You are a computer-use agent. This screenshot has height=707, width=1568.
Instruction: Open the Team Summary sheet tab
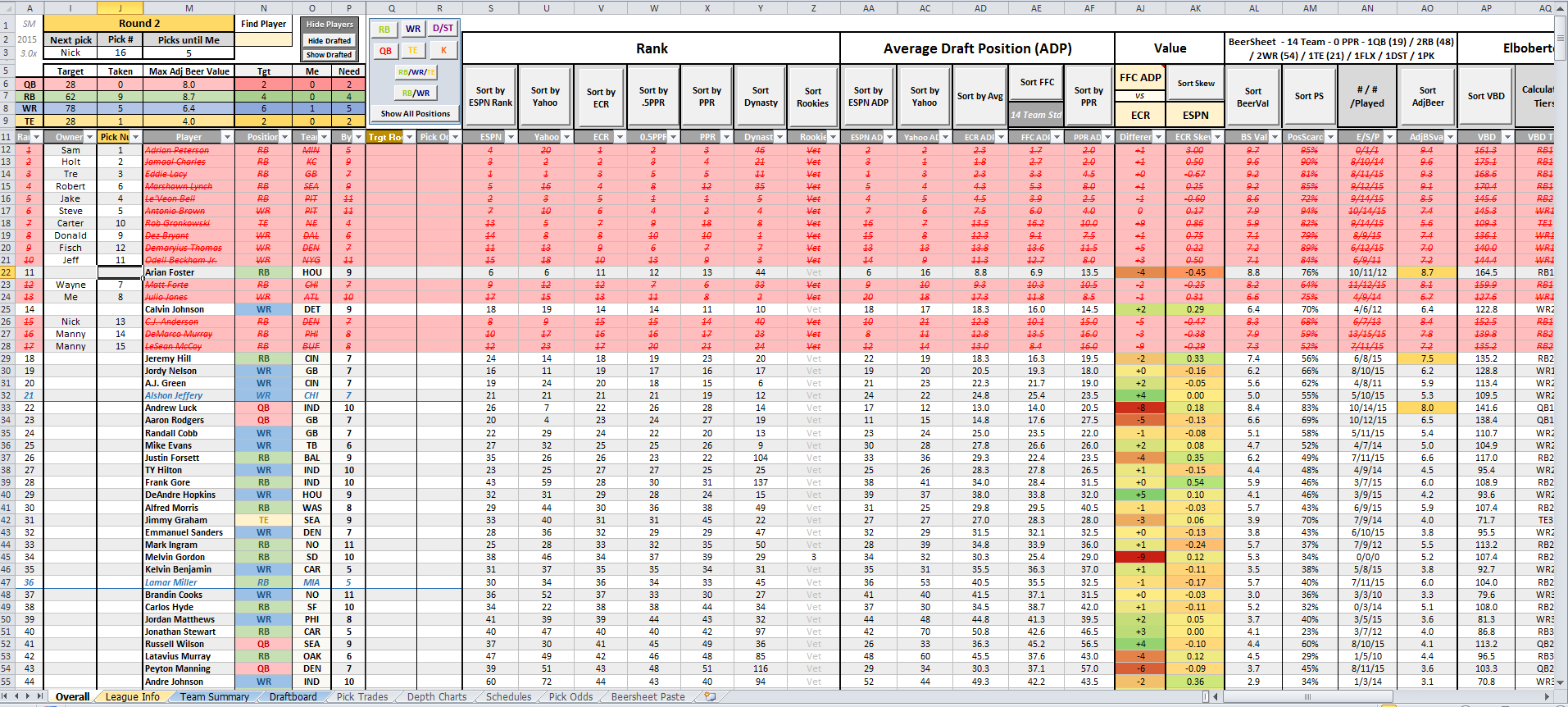point(214,696)
